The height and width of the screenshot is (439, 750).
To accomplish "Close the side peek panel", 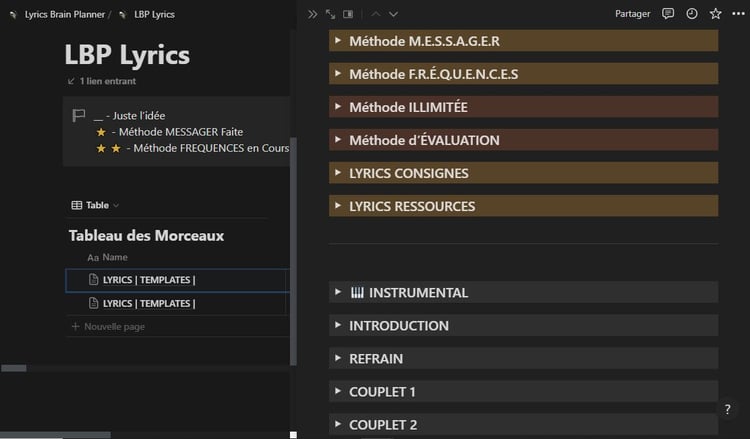I will (x=313, y=14).
